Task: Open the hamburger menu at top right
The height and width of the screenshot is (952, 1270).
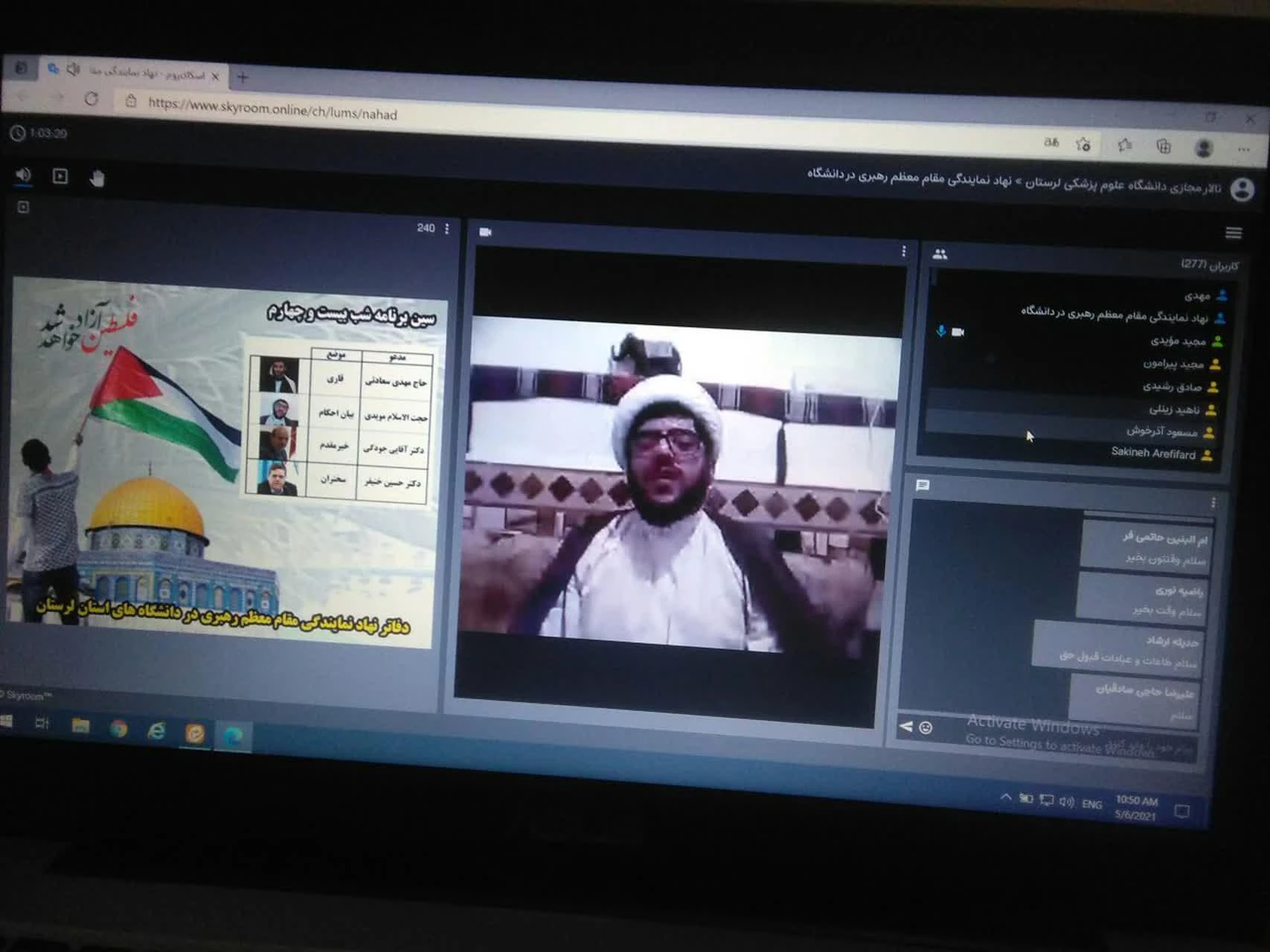Action: pyautogui.click(x=1234, y=234)
